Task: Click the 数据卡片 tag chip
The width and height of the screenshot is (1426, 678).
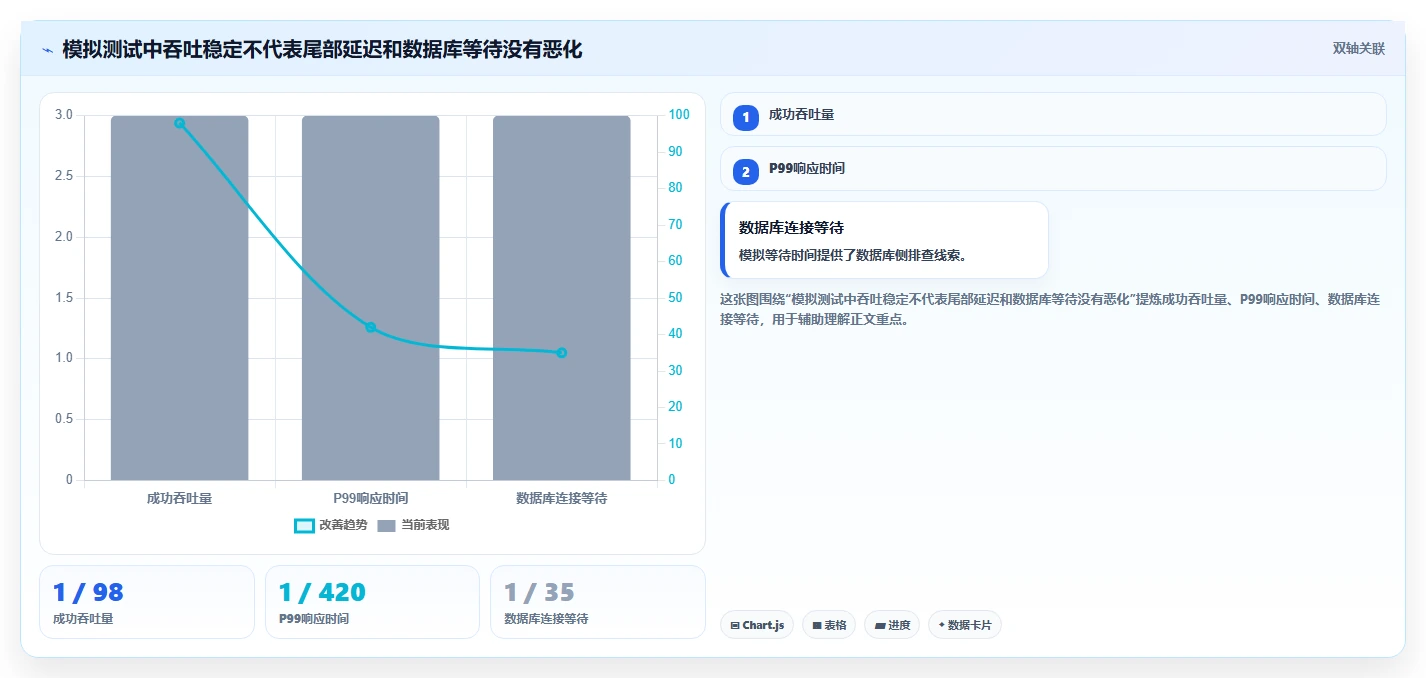Action: (965, 625)
